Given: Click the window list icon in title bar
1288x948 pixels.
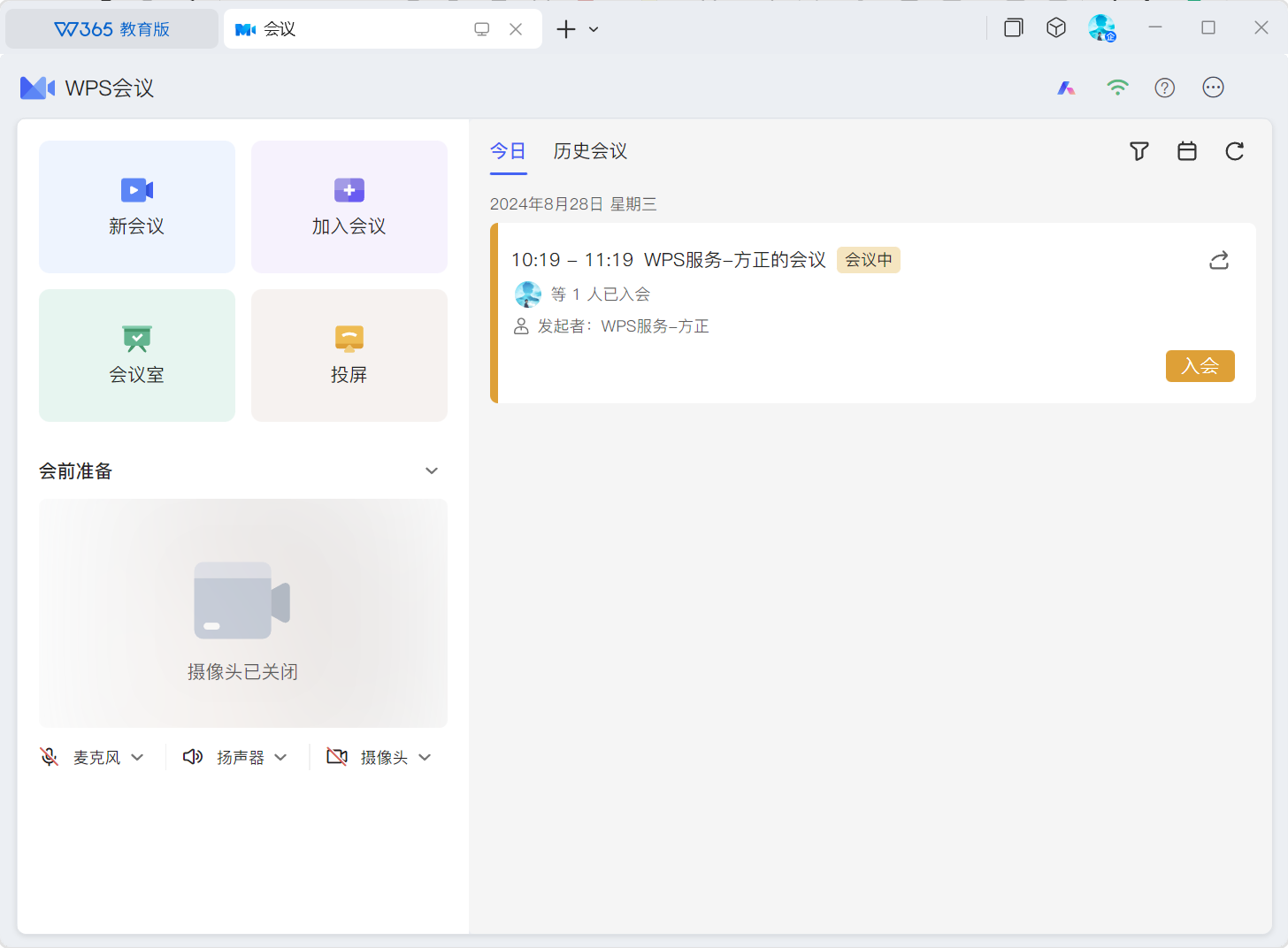Looking at the screenshot, I should [x=1014, y=28].
